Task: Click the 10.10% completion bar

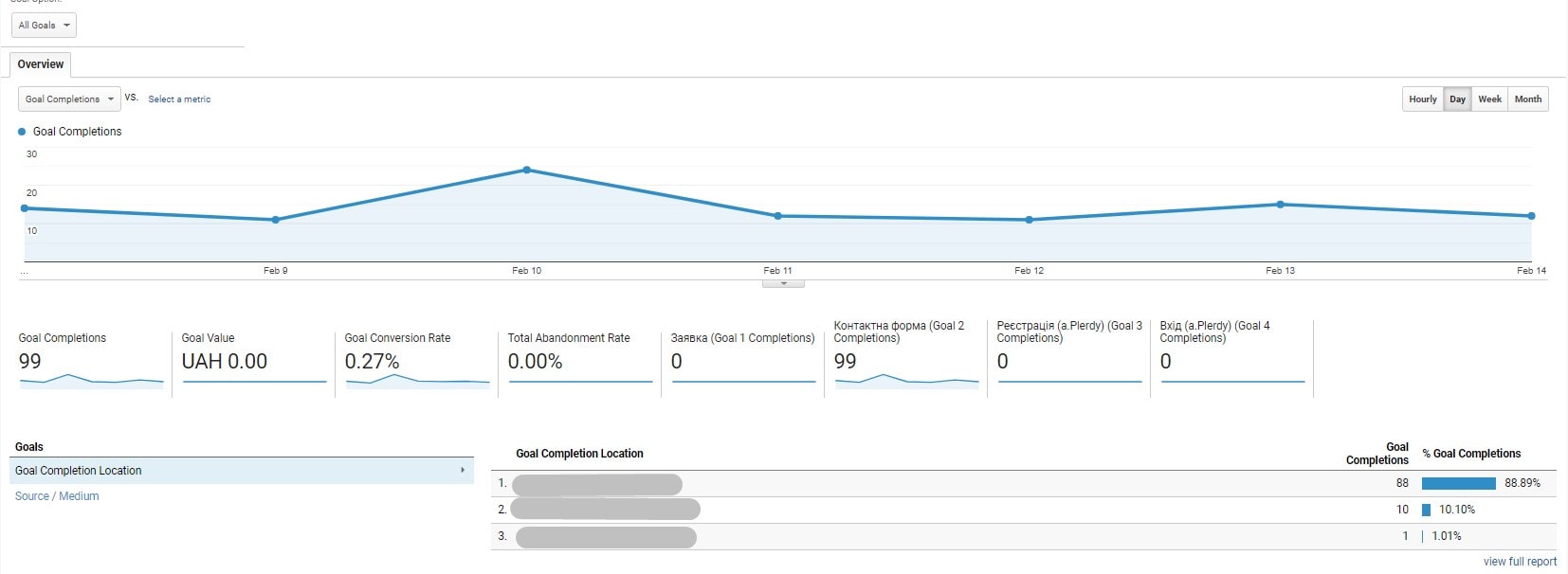Action: [x=1426, y=510]
